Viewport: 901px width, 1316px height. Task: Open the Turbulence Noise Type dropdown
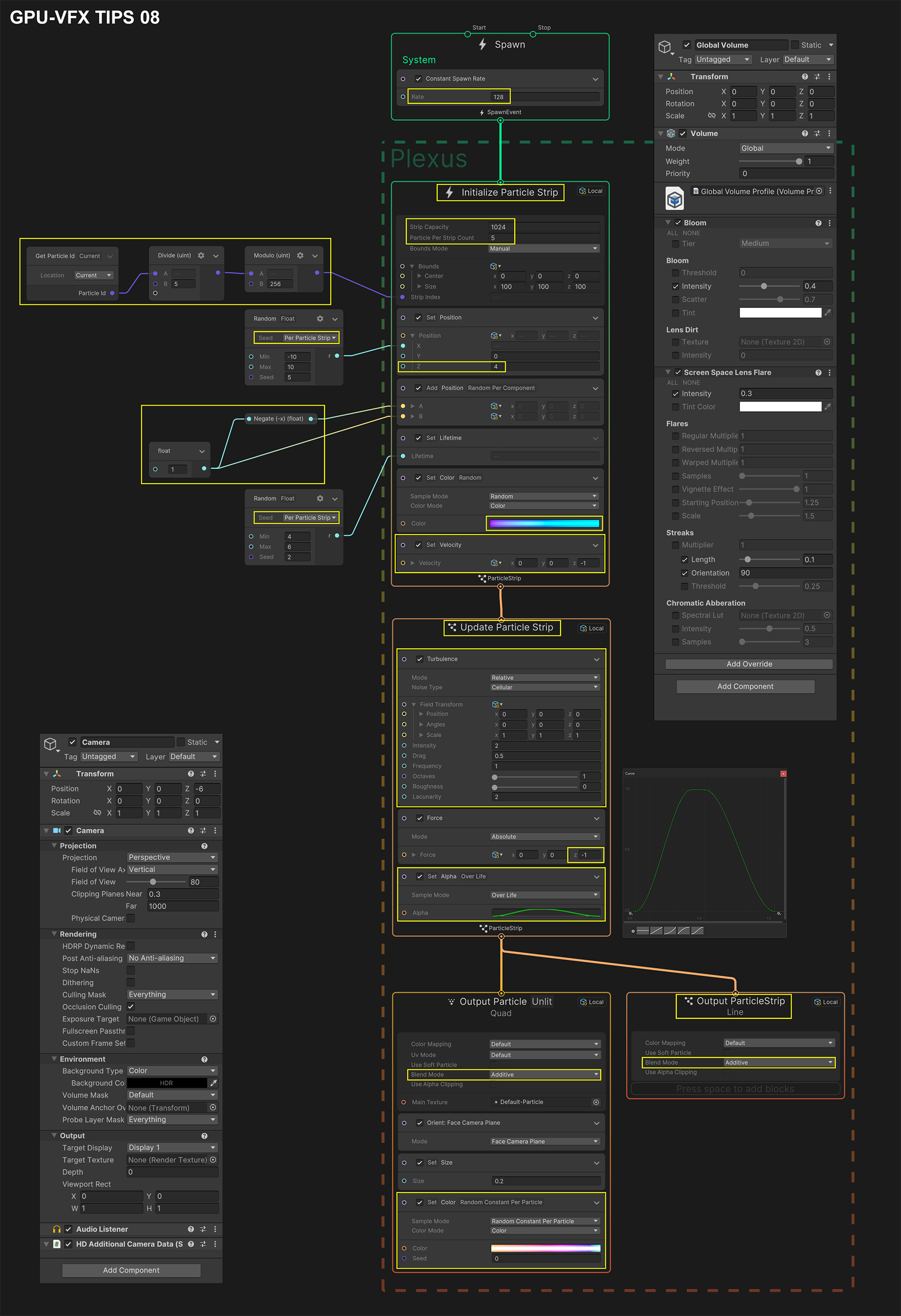(x=545, y=687)
